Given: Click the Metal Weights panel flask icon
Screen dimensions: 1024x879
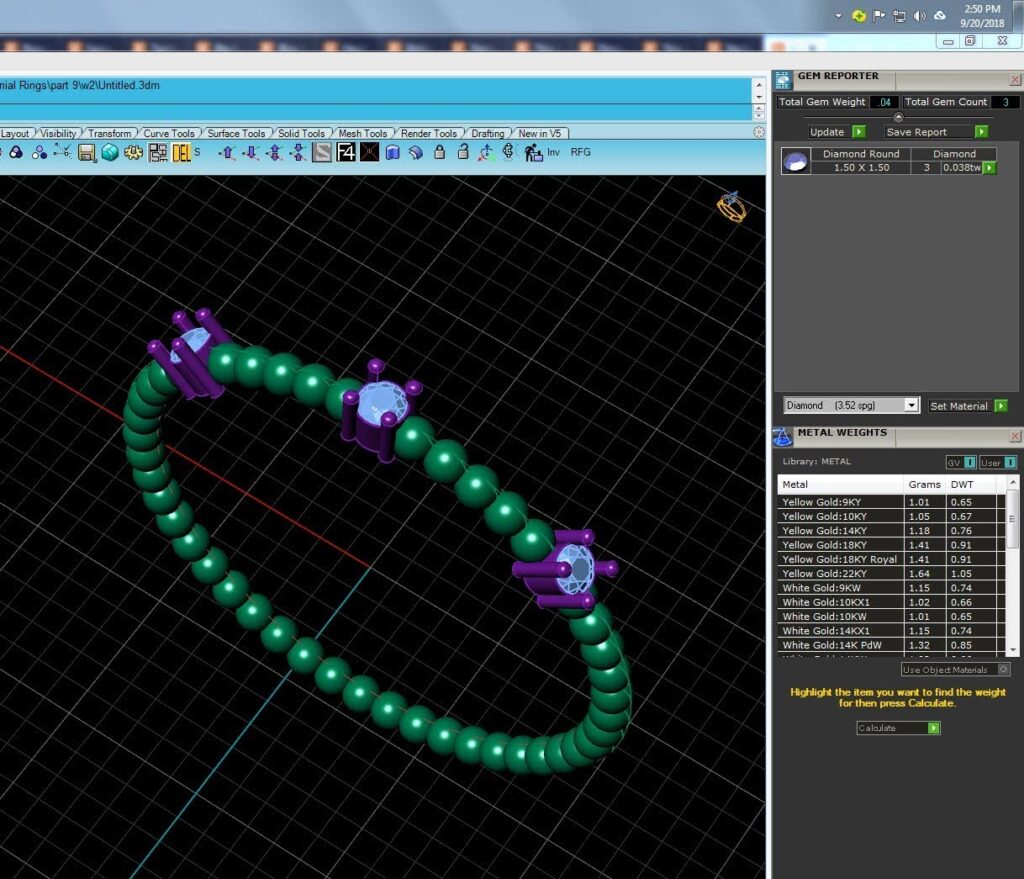Looking at the screenshot, I should point(782,437).
